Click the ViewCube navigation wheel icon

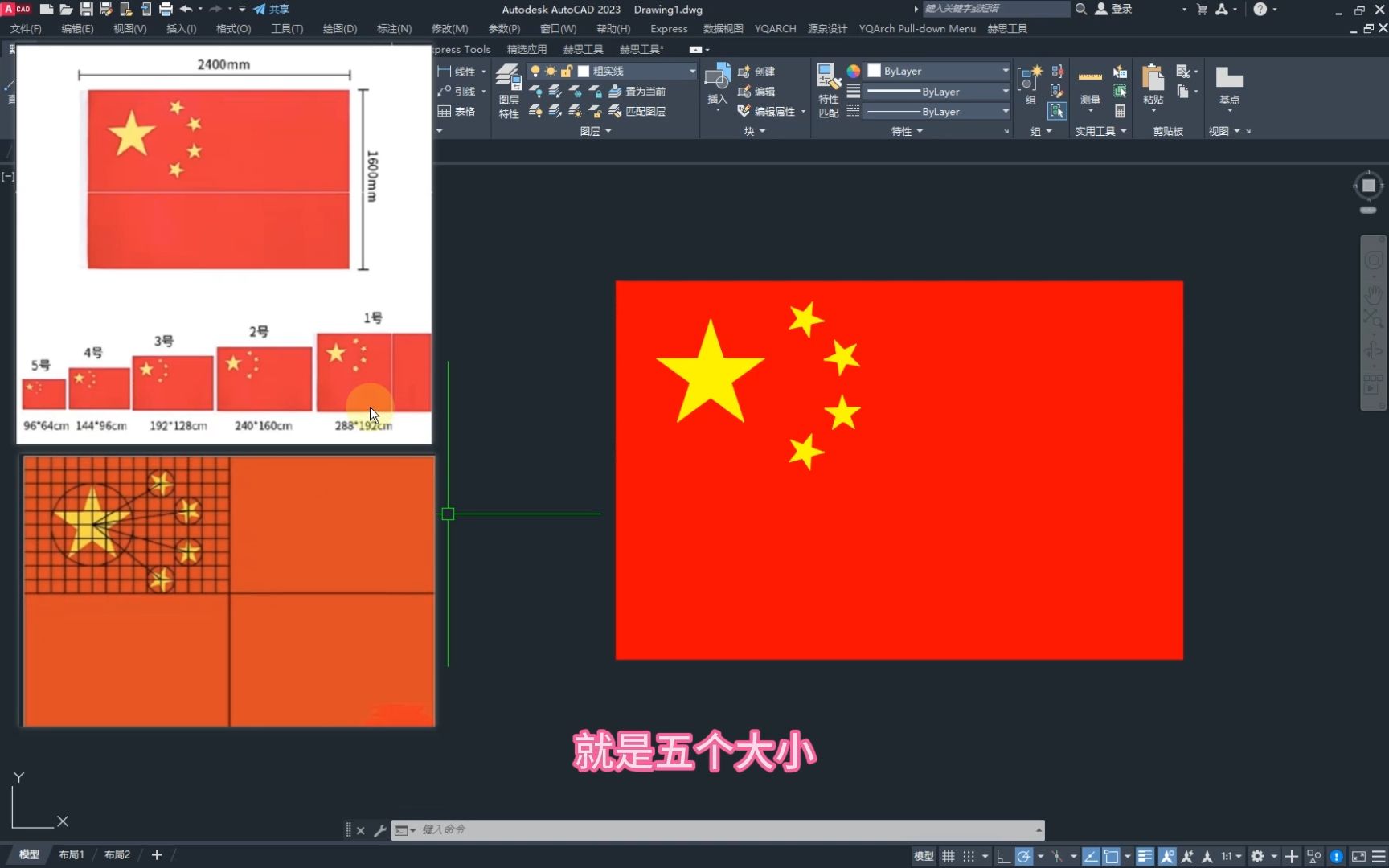click(x=1368, y=186)
